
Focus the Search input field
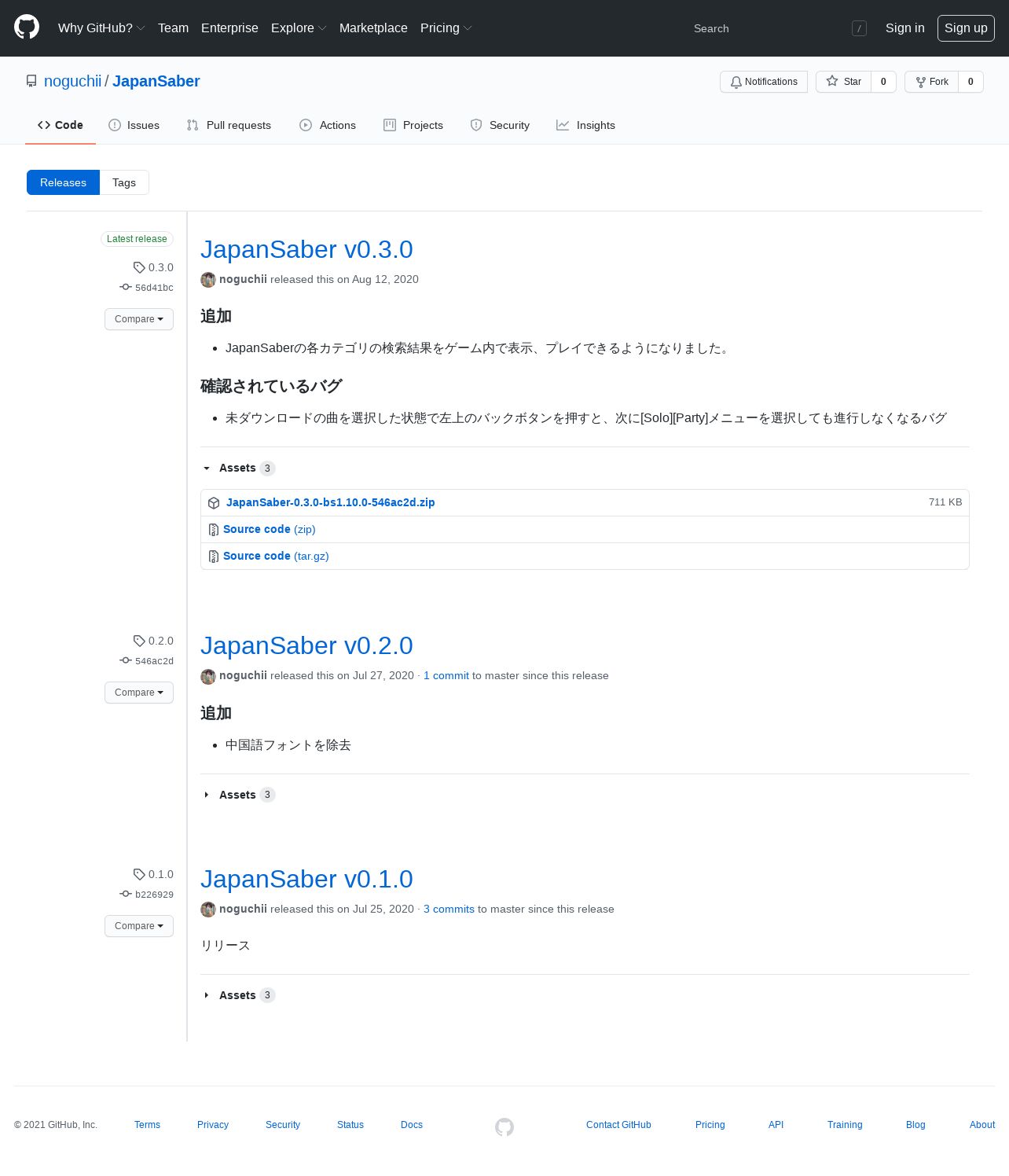(x=778, y=28)
